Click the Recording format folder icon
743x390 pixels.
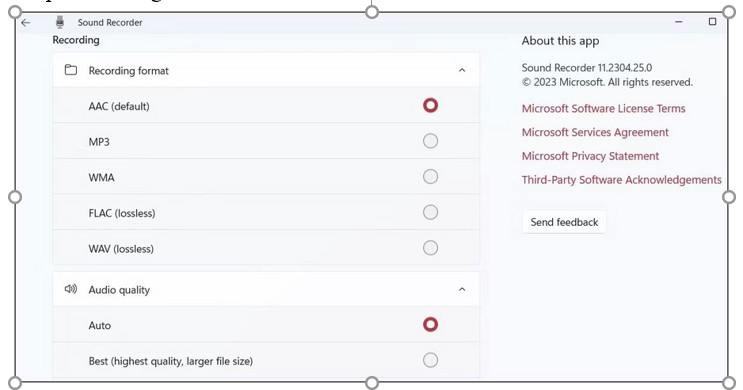pyautogui.click(x=71, y=70)
